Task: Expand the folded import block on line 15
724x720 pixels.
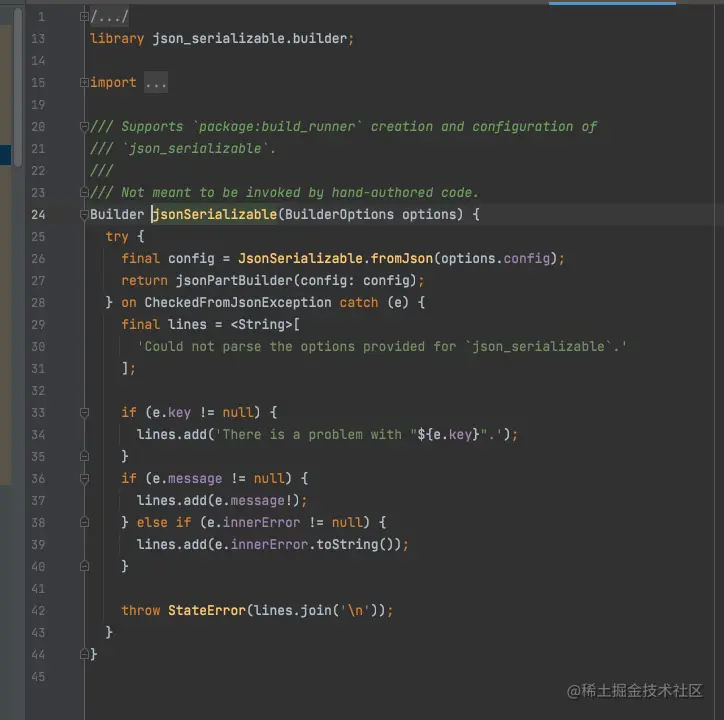Action: [84, 82]
